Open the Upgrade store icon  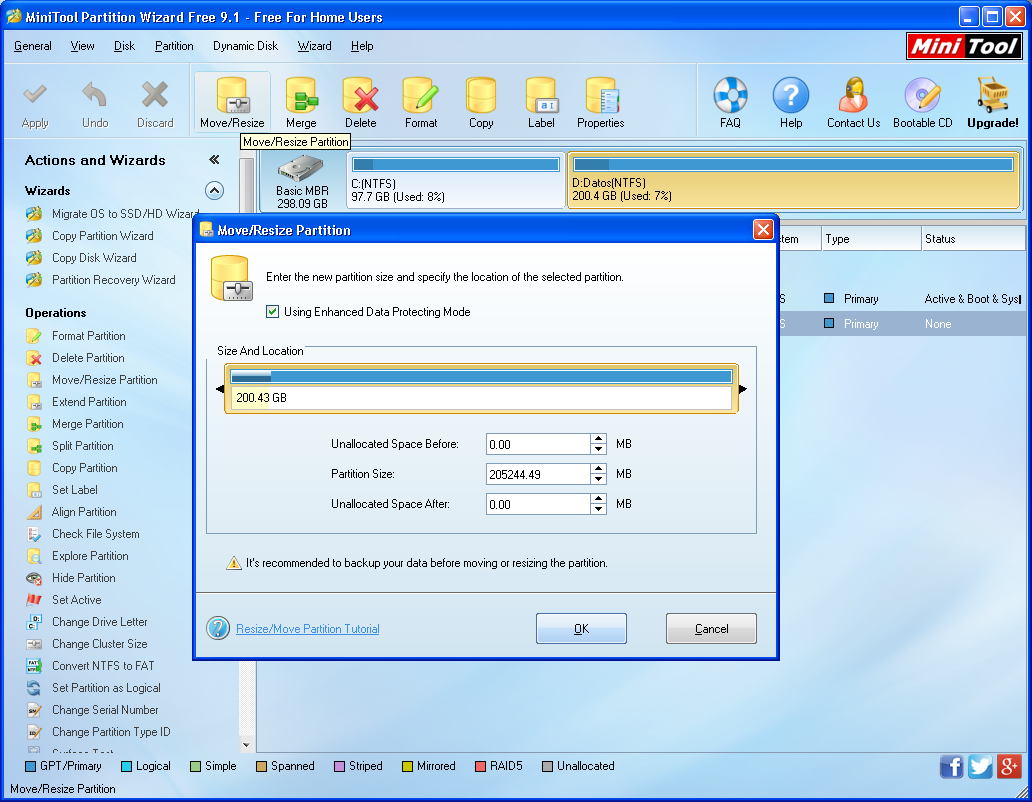991,101
